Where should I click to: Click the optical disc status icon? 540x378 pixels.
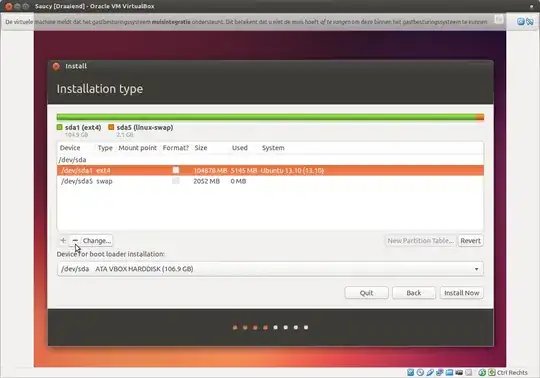[420, 372]
